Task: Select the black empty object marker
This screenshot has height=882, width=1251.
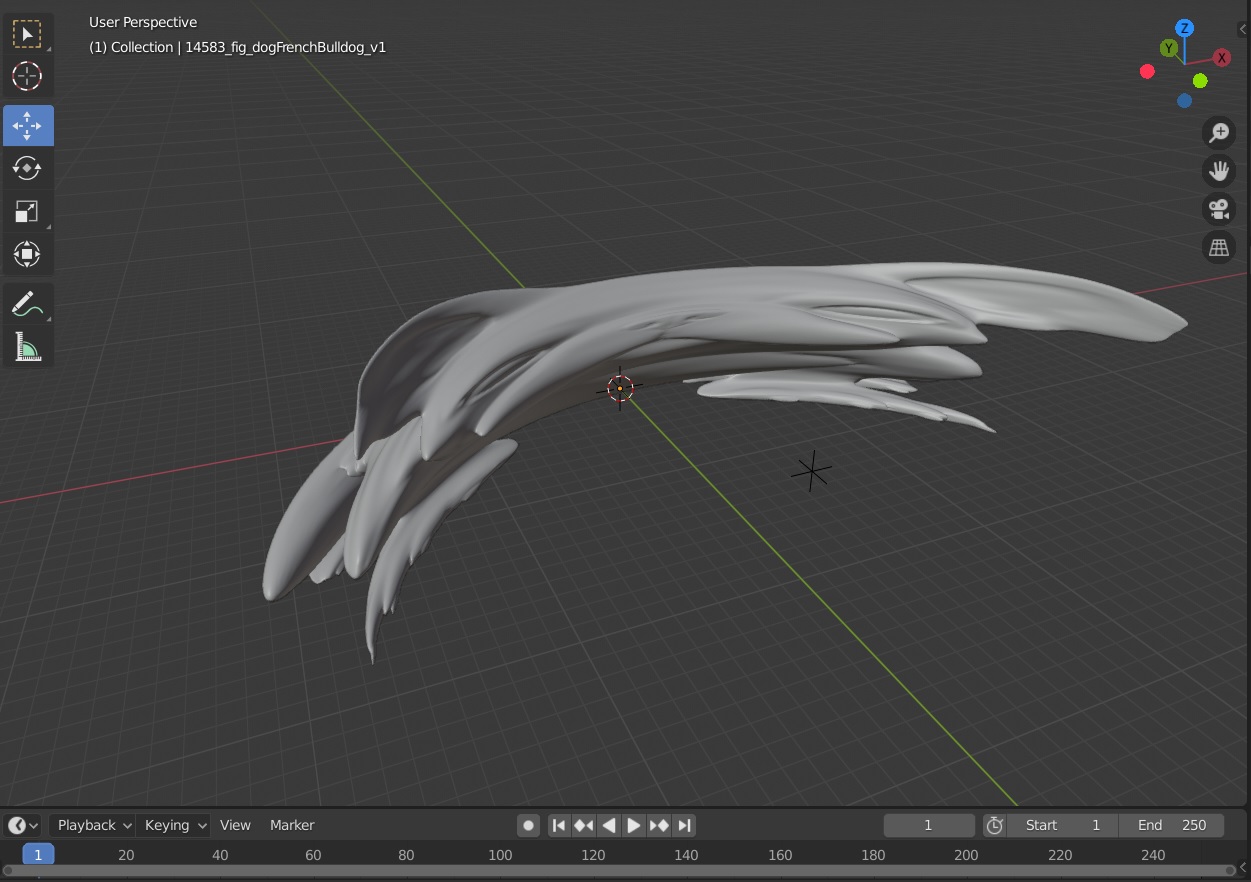Action: [x=811, y=471]
